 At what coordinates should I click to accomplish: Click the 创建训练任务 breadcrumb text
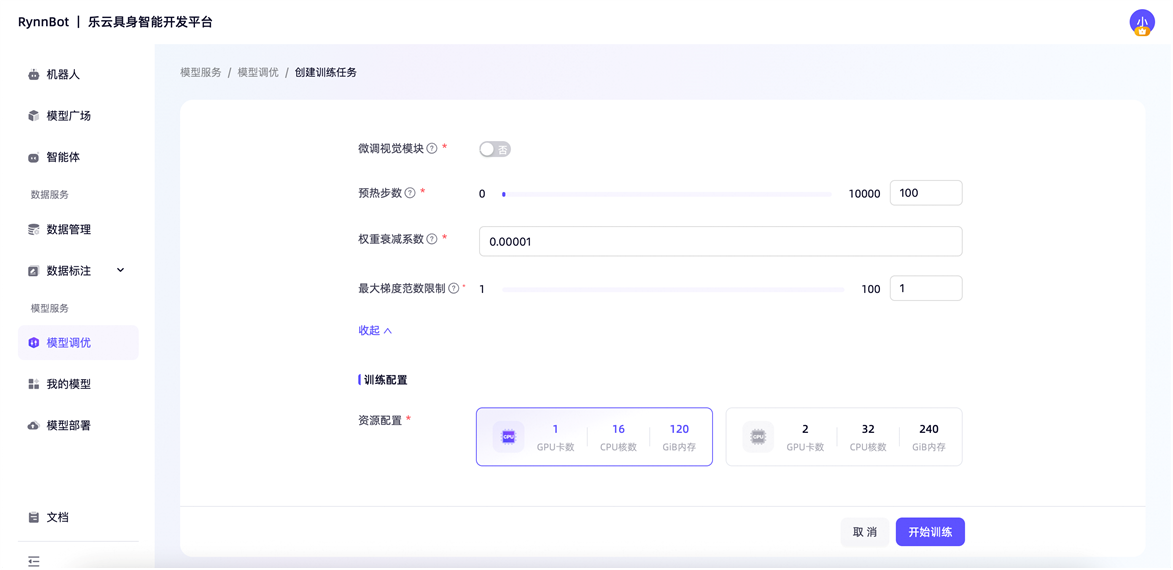(325, 73)
